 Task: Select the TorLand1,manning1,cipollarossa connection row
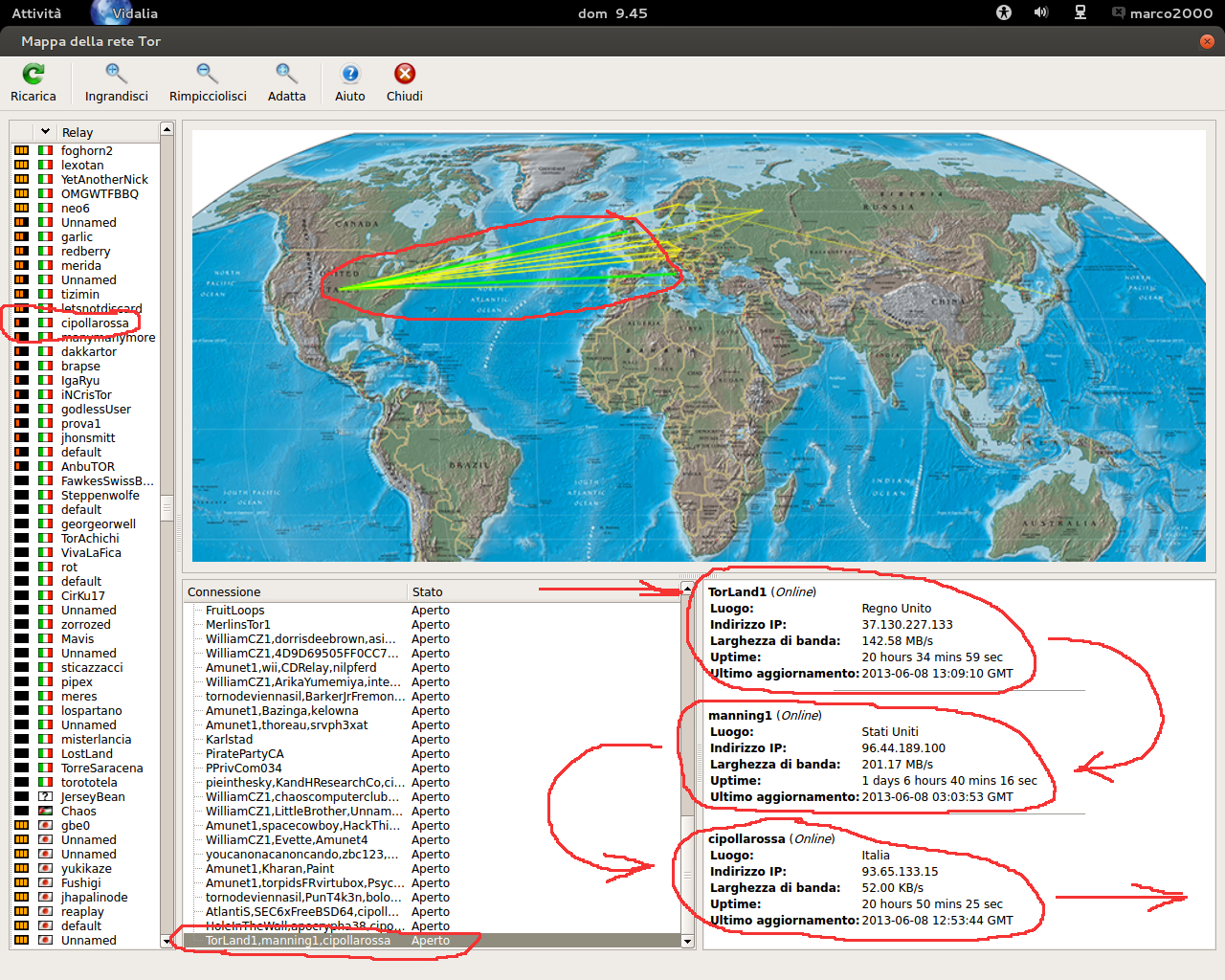(x=432, y=940)
